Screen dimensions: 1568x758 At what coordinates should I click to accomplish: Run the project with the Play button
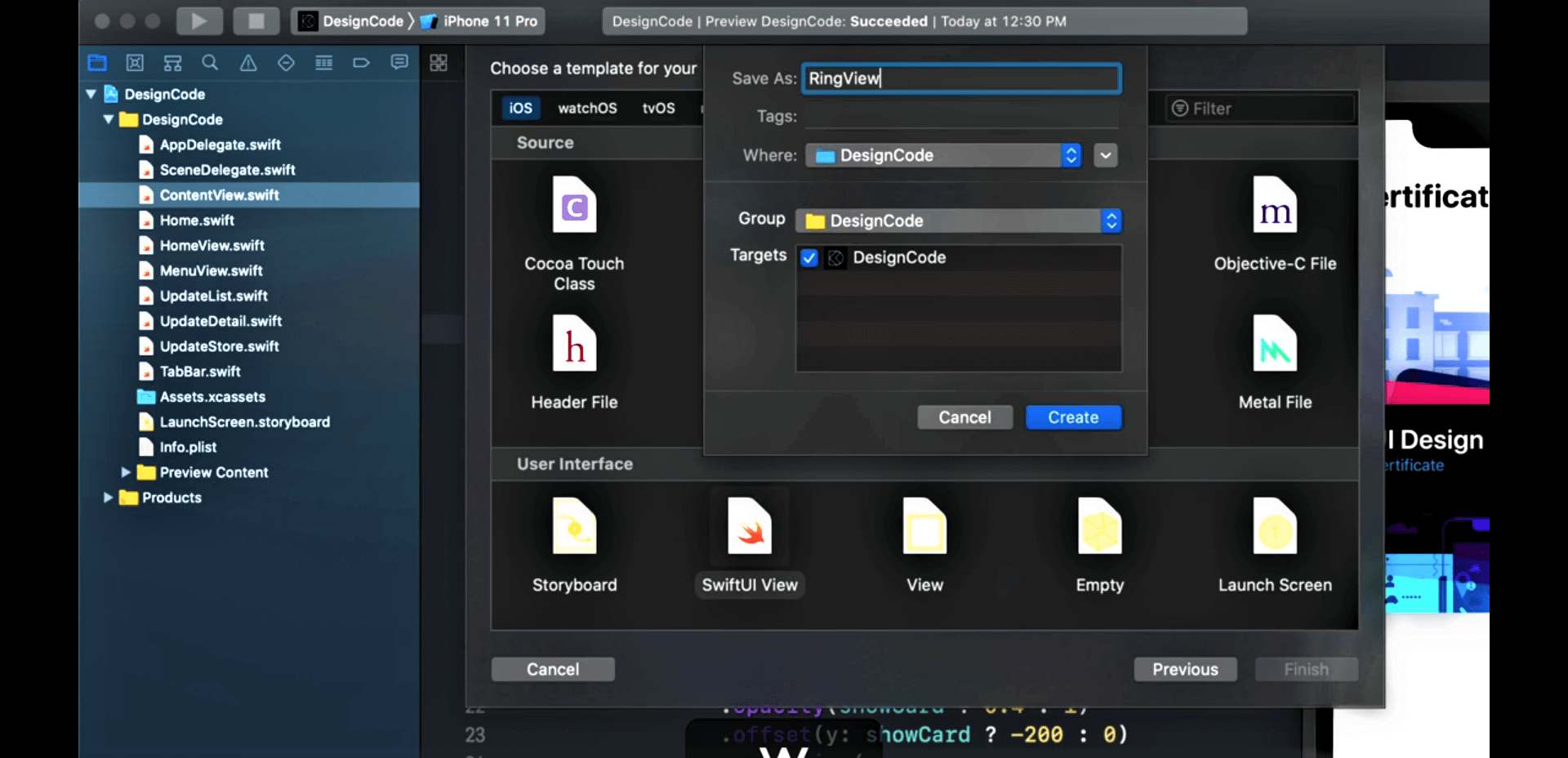point(199,21)
